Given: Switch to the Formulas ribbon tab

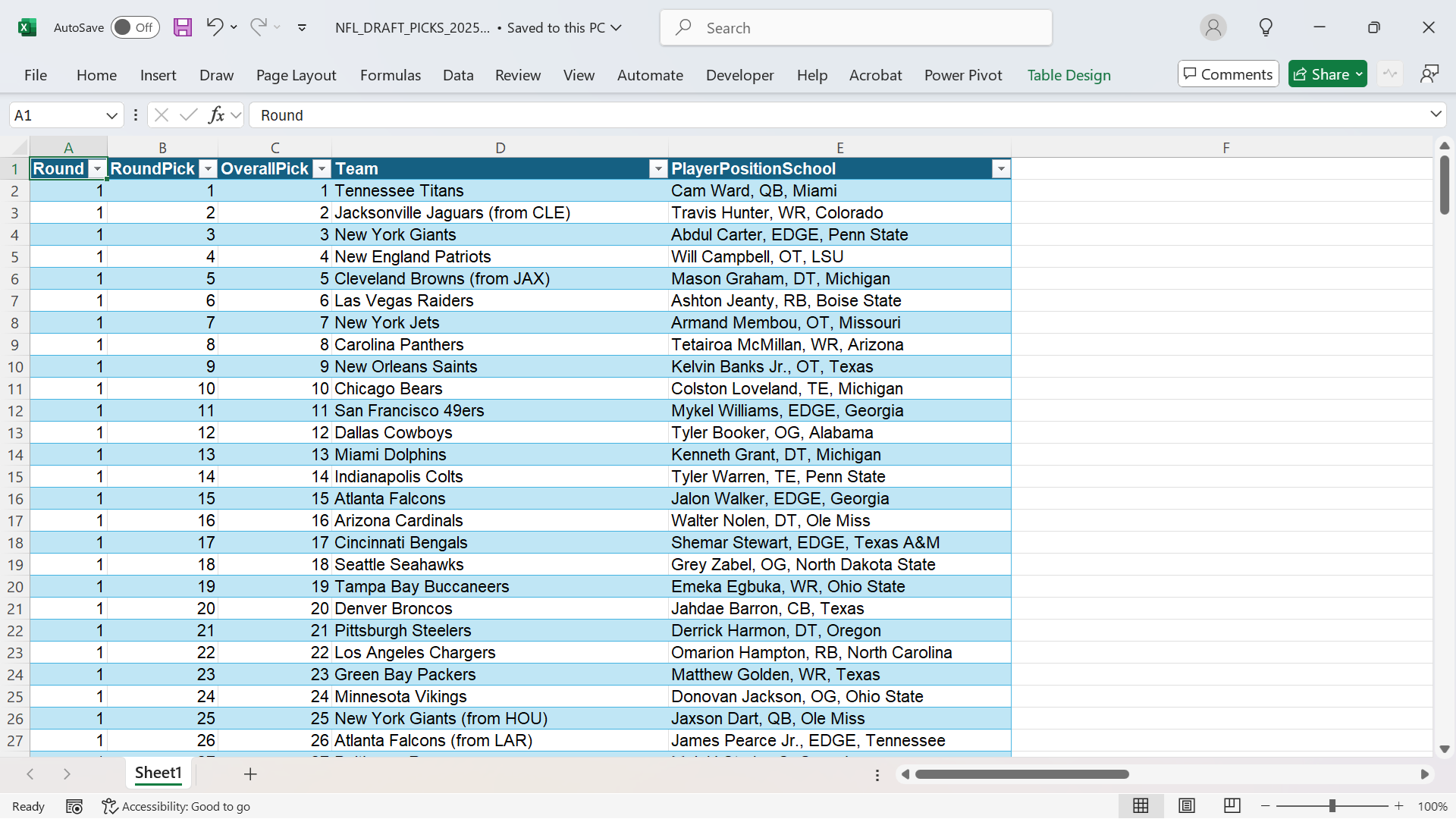Looking at the screenshot, I should click(x=391, y=75).
